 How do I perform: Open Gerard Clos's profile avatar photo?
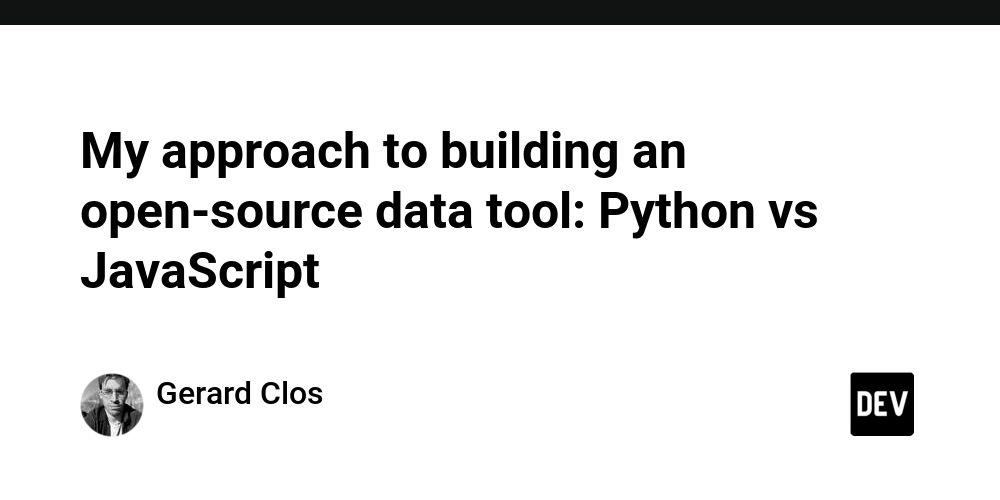click(112, 405)
